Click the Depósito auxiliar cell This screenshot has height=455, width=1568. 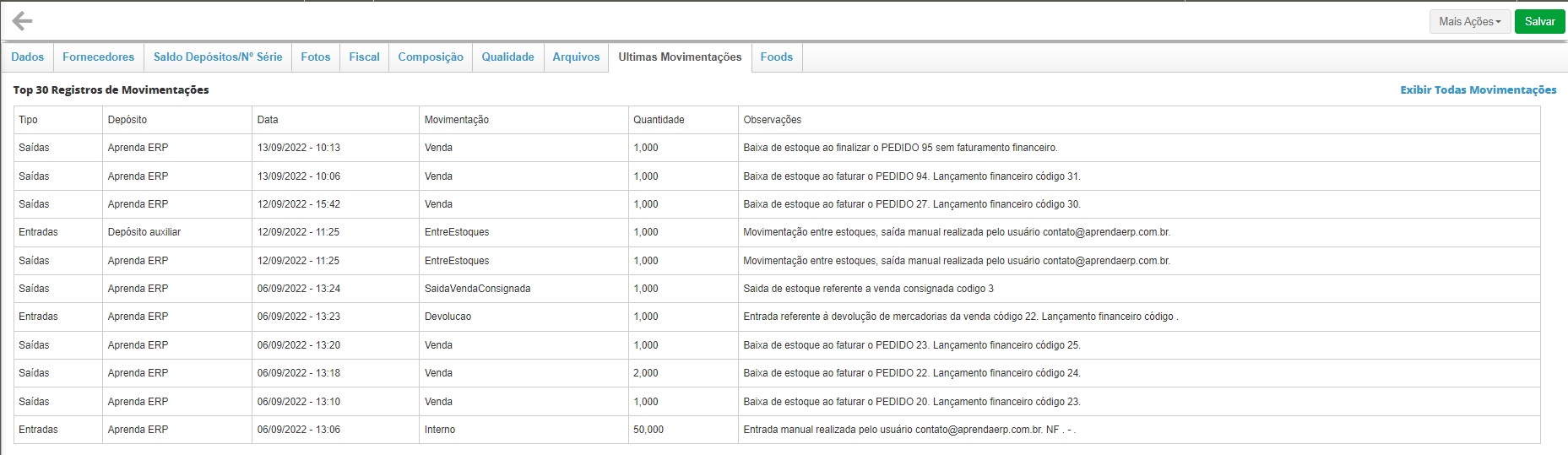[144, 232]
